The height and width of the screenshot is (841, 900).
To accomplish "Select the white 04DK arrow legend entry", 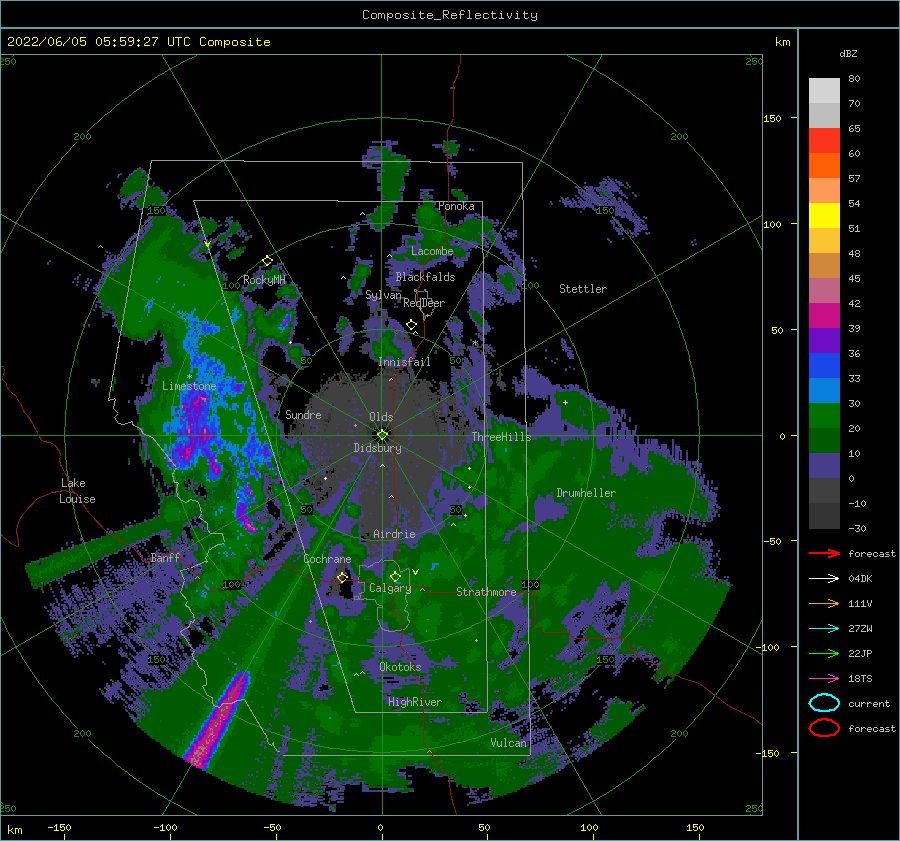I will click(x=824, y=579).
